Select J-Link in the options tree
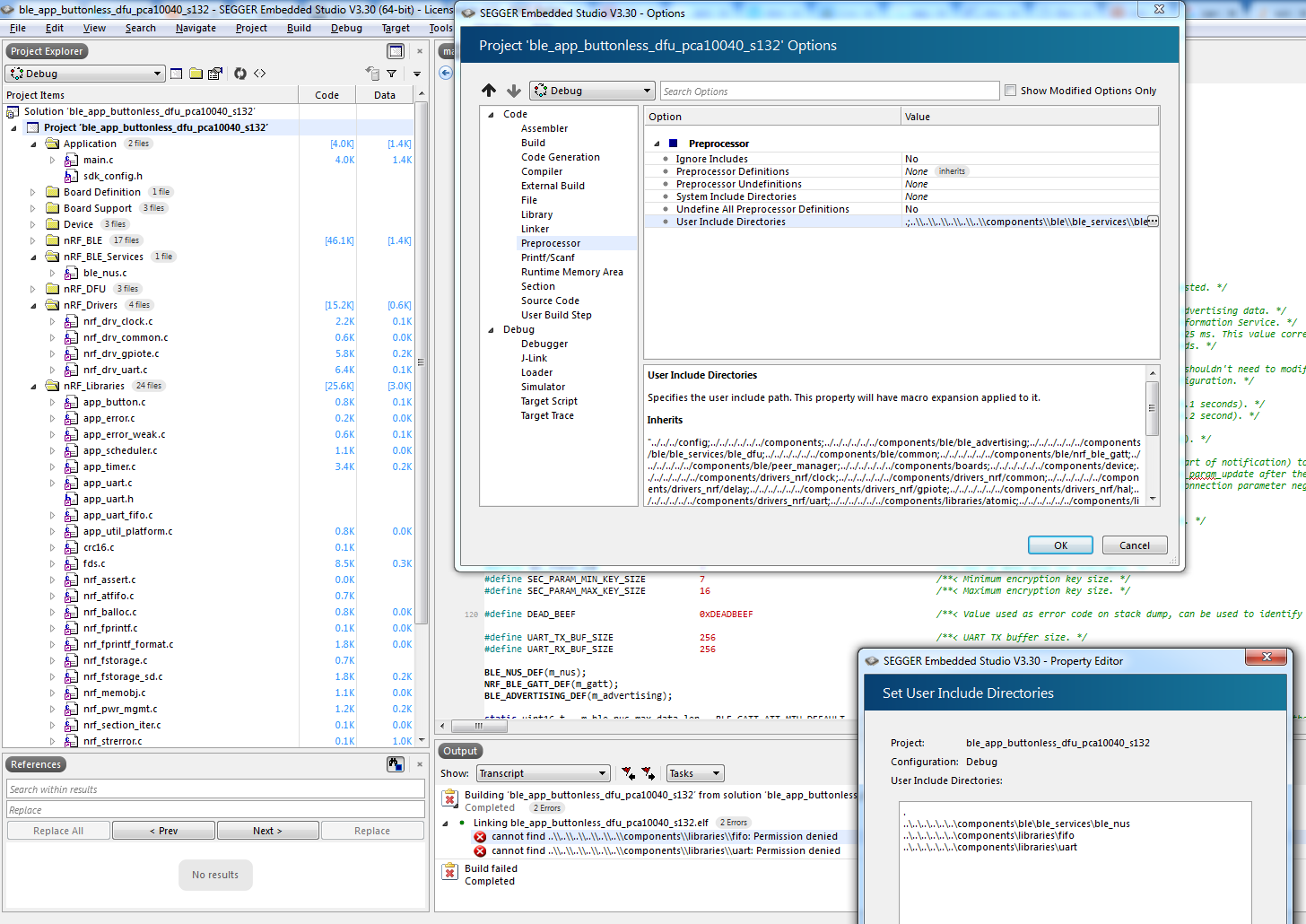The height and width of the screenshot is (924, 1306). click(x=534, y=358)
